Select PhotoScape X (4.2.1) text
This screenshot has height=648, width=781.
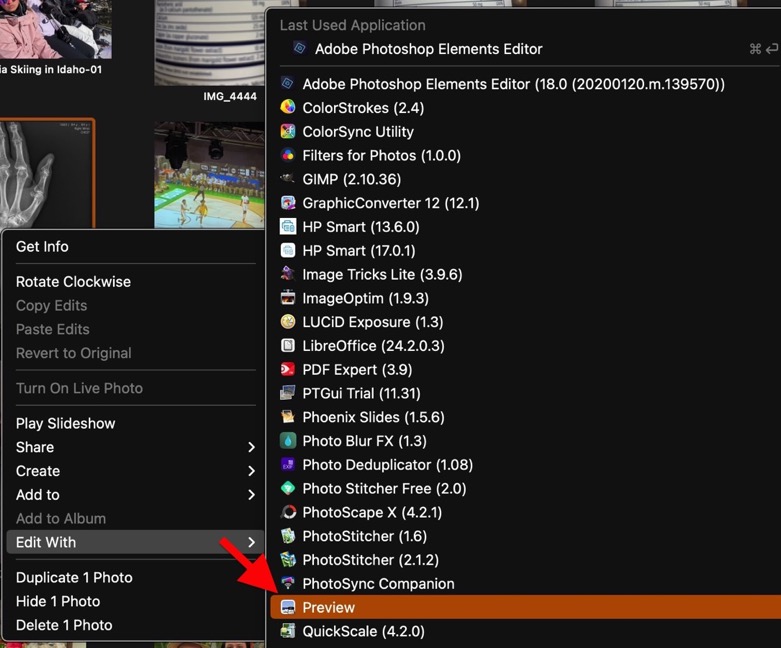click(372, 512)
